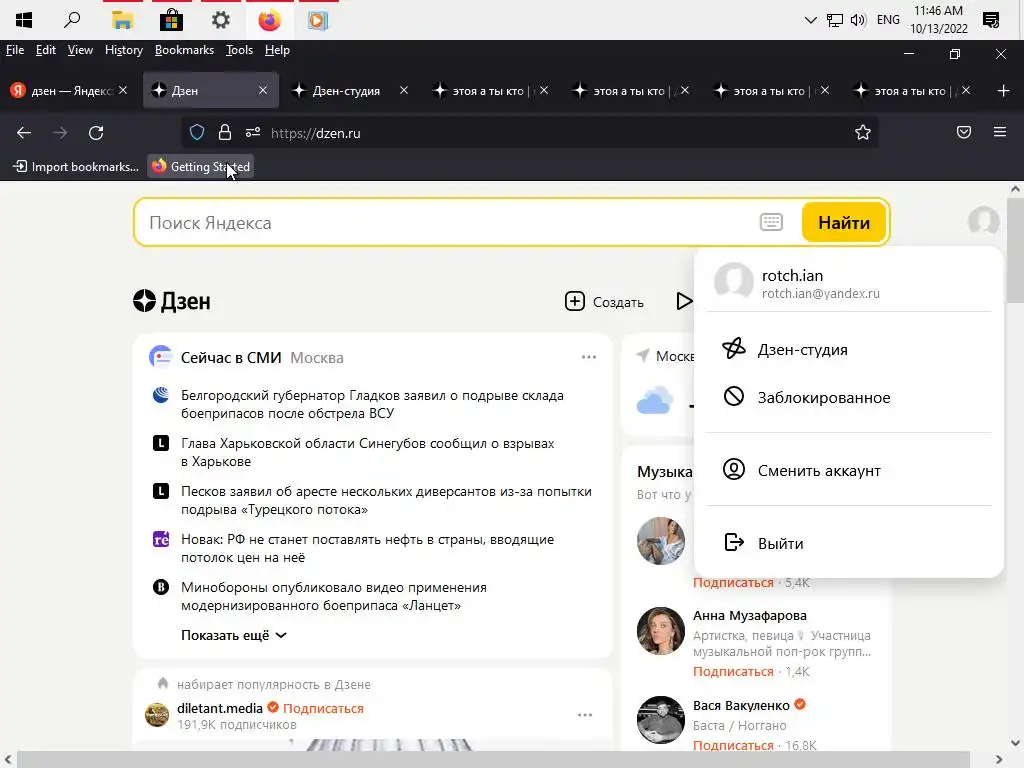Show hidden system tray icons
The image size is (1024, 768).
click(x=810, y=20)
